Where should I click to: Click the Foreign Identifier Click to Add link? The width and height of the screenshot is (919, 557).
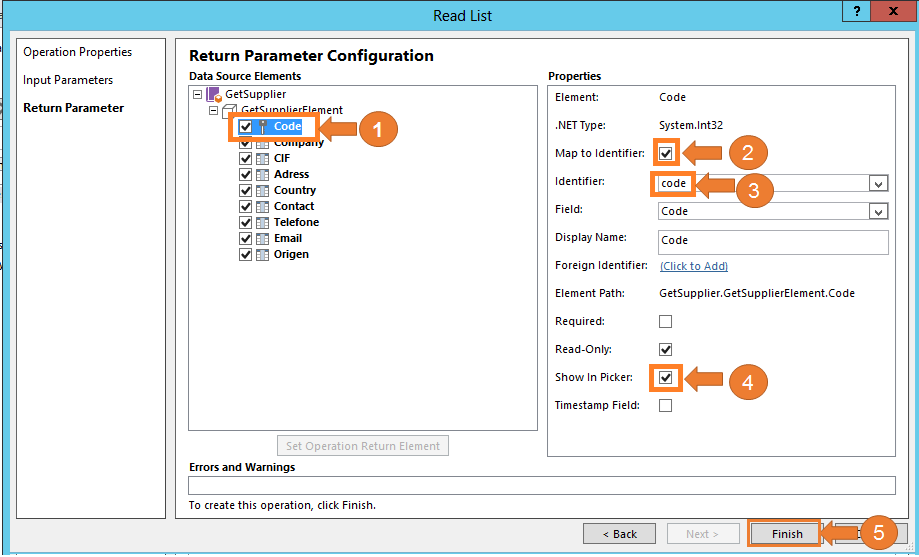[694, 266]
